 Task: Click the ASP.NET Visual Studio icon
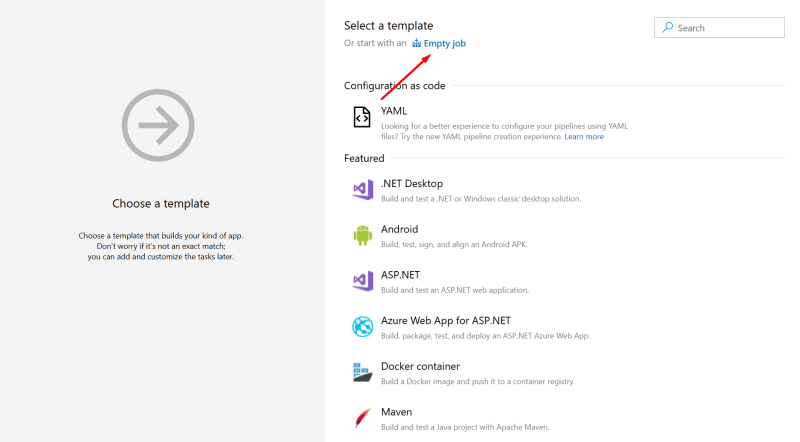[x=363, y=281]
